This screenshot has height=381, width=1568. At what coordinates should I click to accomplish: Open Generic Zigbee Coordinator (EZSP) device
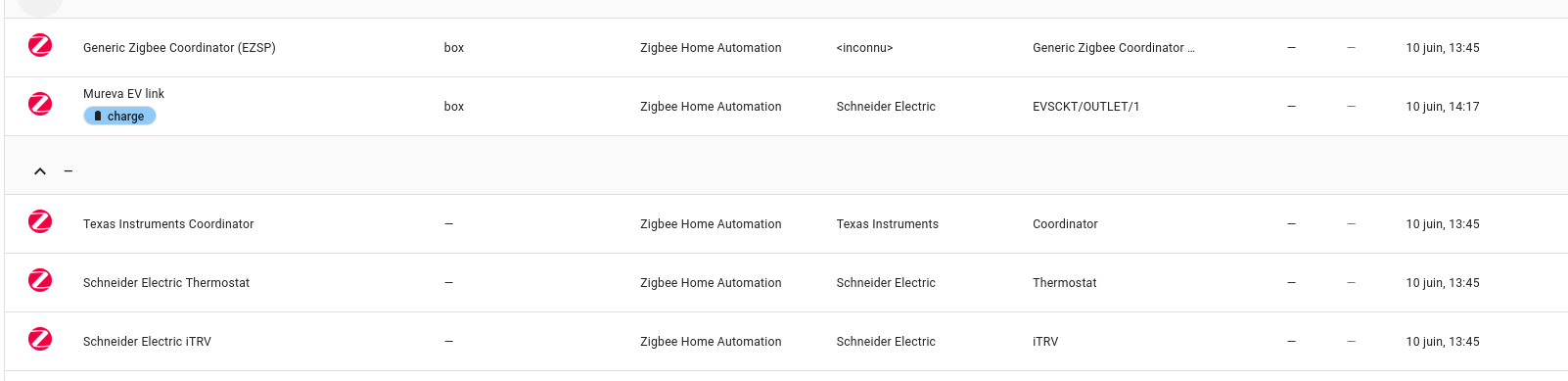(x=179, y=48)
